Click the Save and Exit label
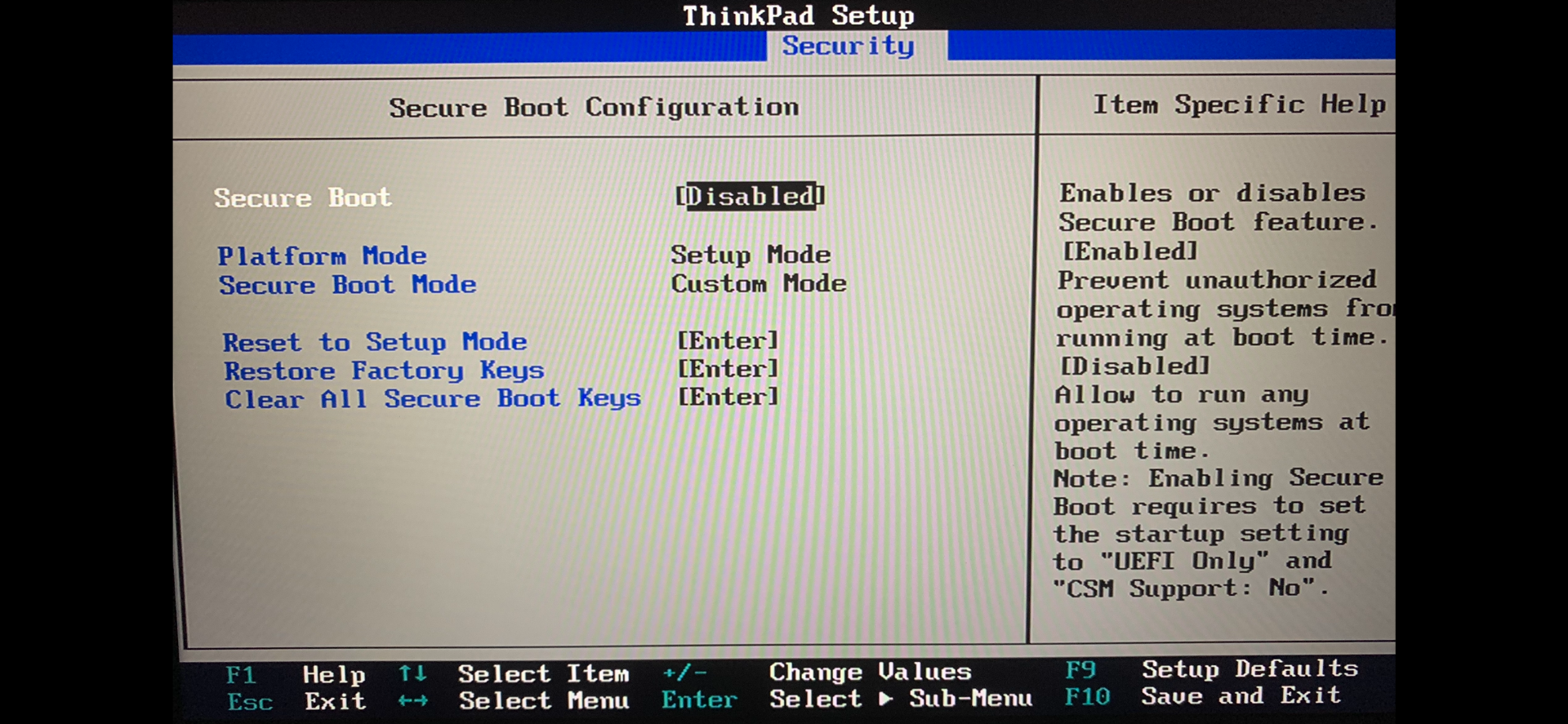The width and height of the screenshot is (1568, 724). click(1241, 695)
